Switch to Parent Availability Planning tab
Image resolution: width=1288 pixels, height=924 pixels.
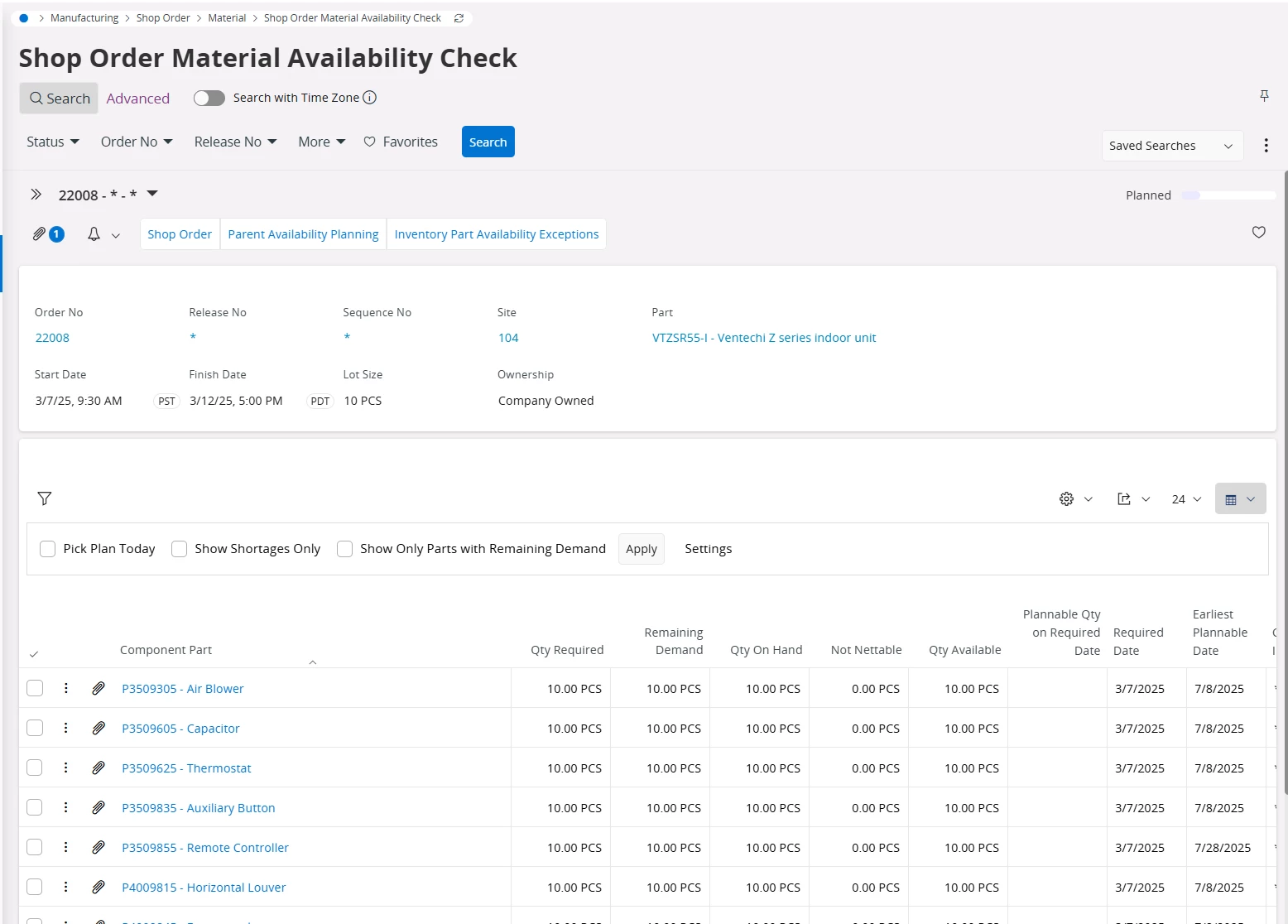tap(303, 234)
